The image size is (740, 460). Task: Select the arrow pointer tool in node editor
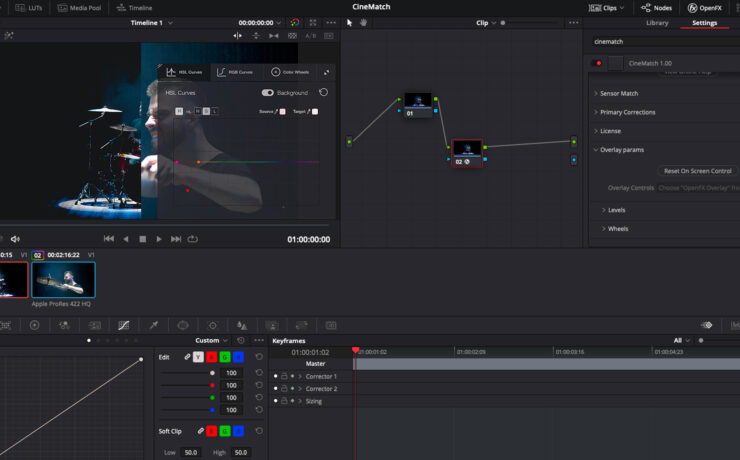349,23
